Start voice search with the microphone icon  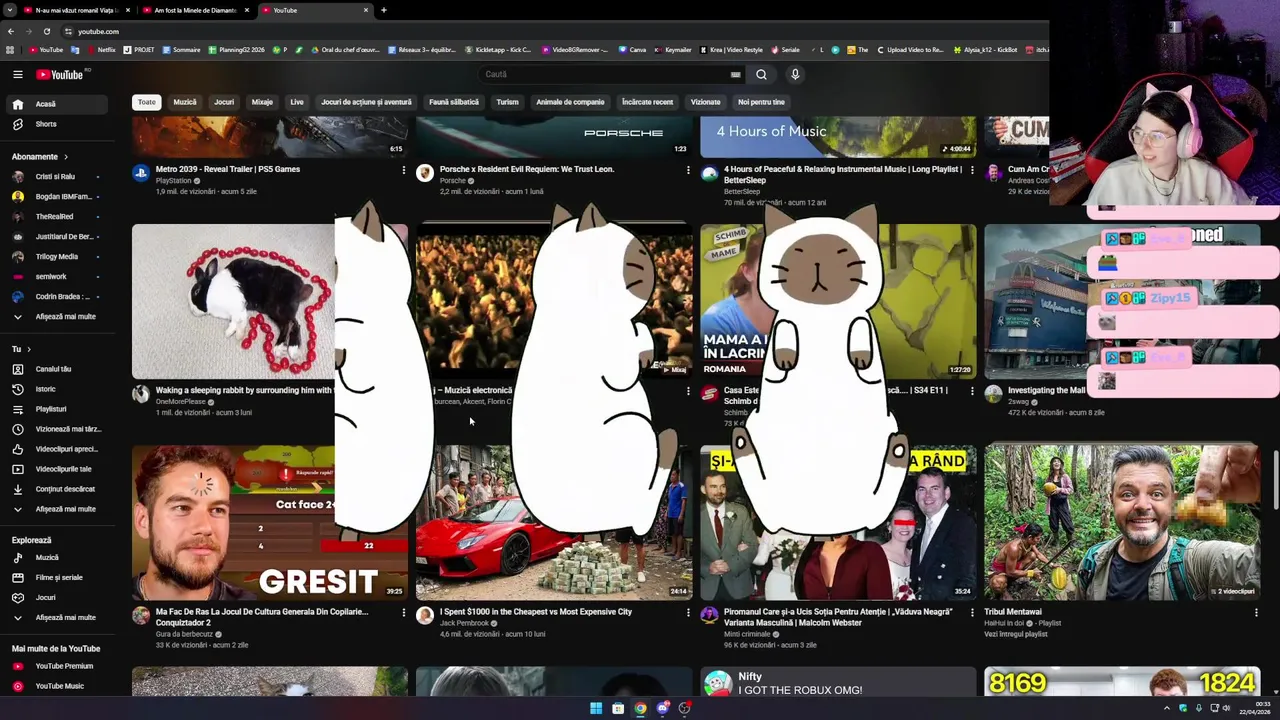coord(795,74)
